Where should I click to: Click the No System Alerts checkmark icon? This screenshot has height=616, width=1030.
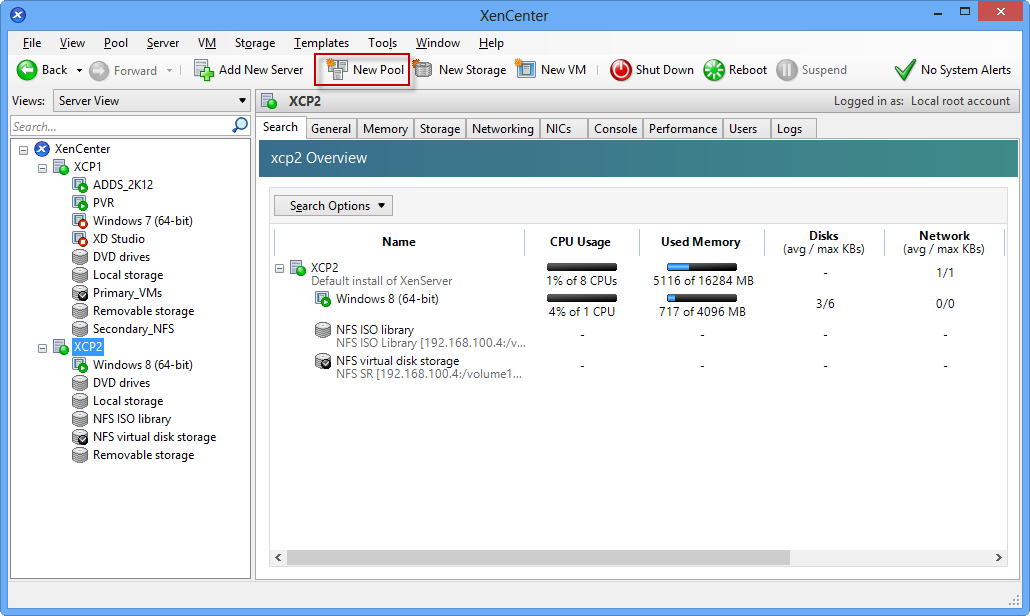click(x=905, y=70)
